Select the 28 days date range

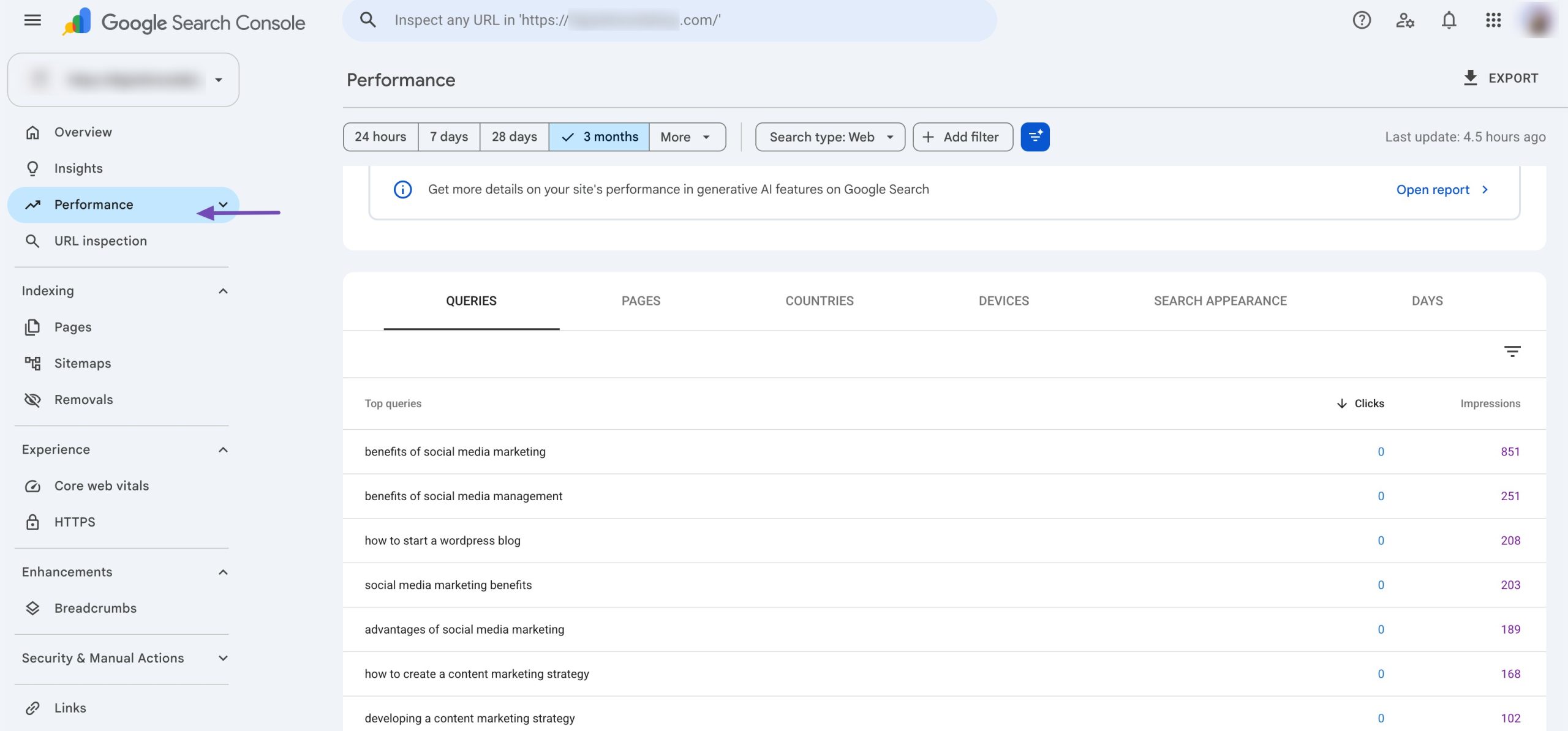(x=514, y=137)
